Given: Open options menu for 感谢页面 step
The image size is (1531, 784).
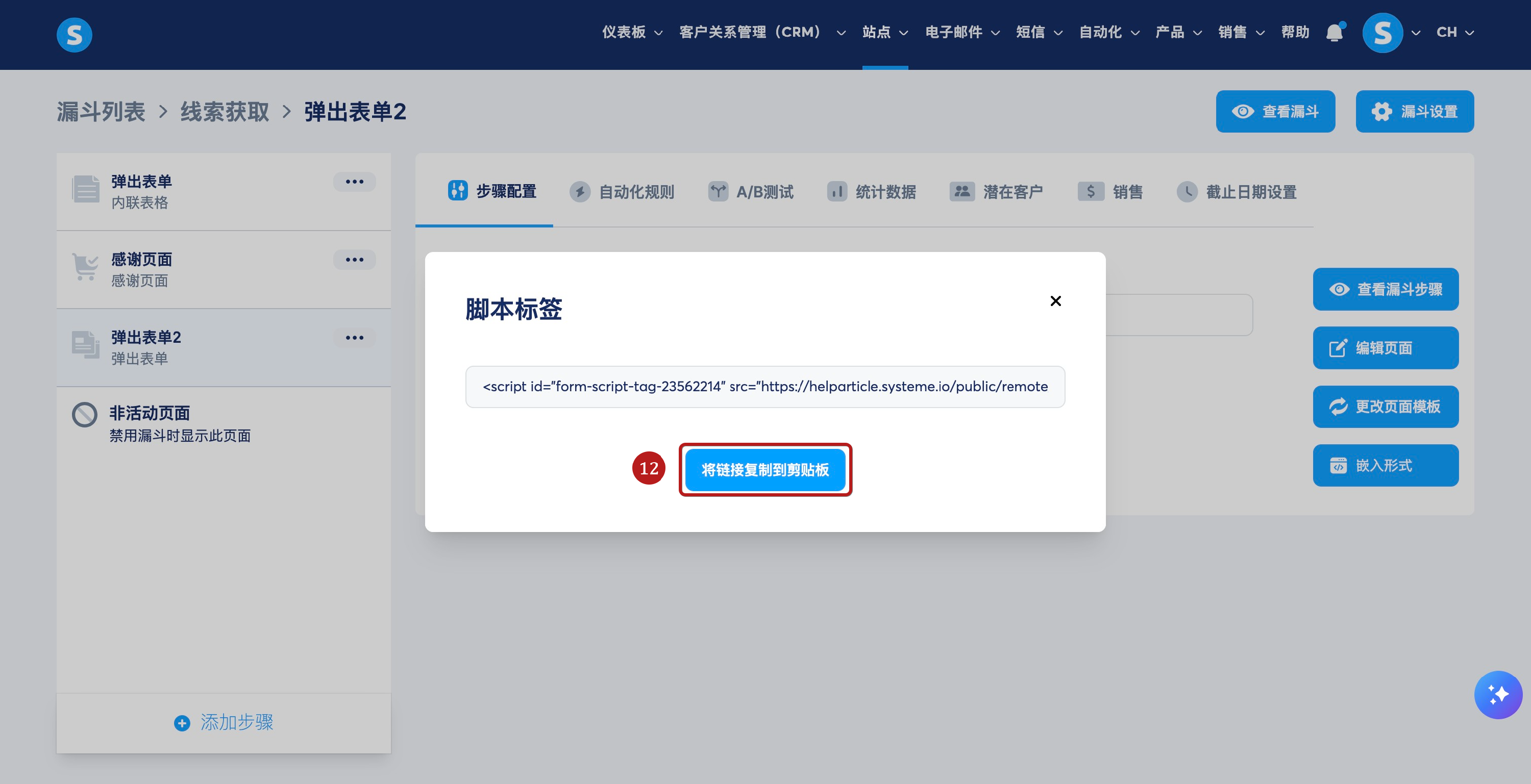Looking at the screenshot, I should (x=354, y=260).
